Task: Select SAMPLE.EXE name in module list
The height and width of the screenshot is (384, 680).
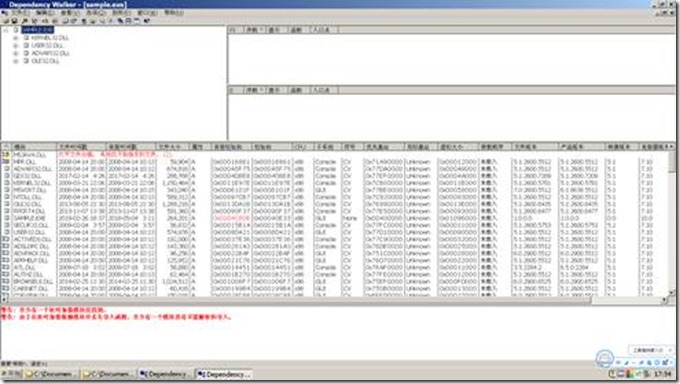Action: coord(29,218)
